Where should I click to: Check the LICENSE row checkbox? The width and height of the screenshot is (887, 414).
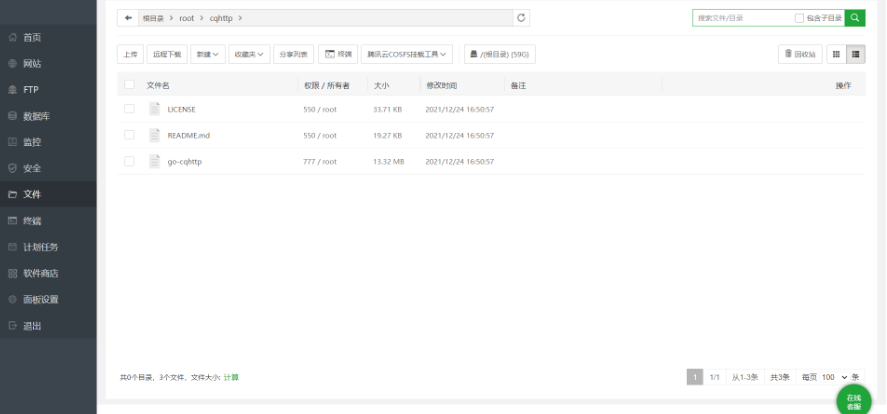pos(130,109)
